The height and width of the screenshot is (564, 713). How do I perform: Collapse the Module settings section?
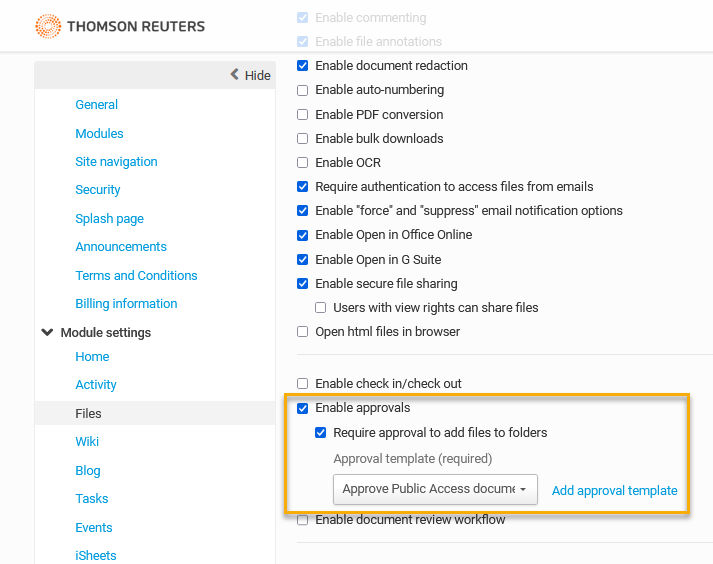[x=47, y=332]
